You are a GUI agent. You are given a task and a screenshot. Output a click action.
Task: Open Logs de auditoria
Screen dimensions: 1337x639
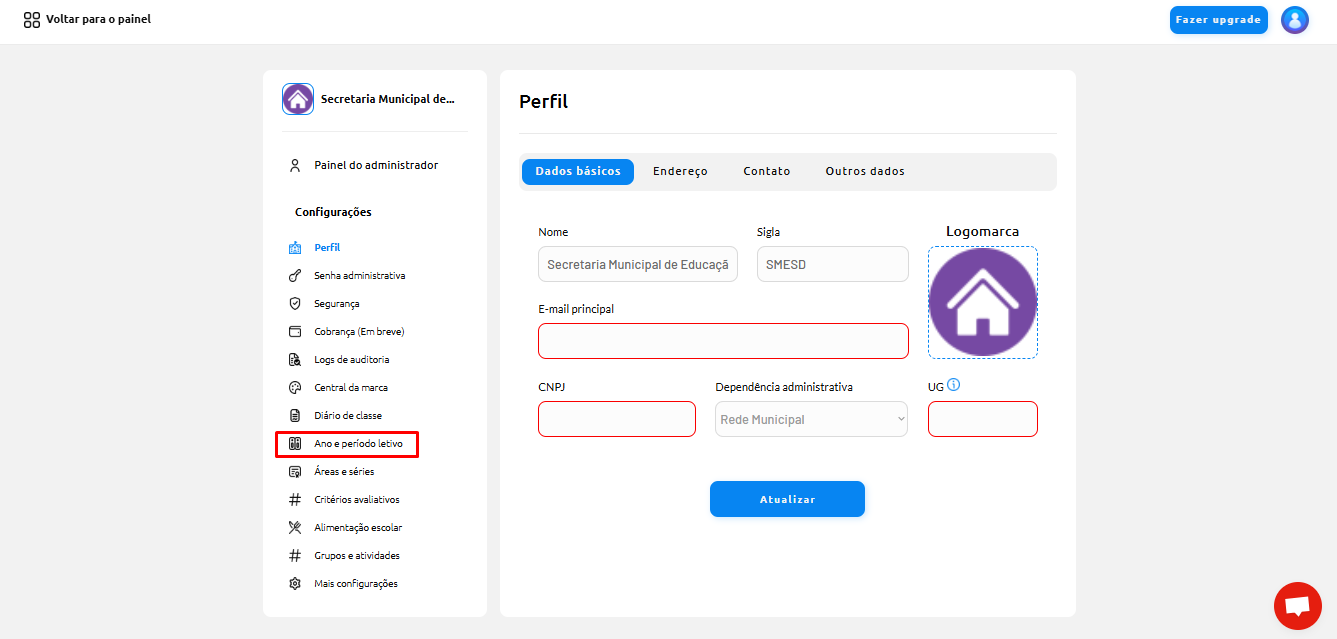(x=352, y=360)
